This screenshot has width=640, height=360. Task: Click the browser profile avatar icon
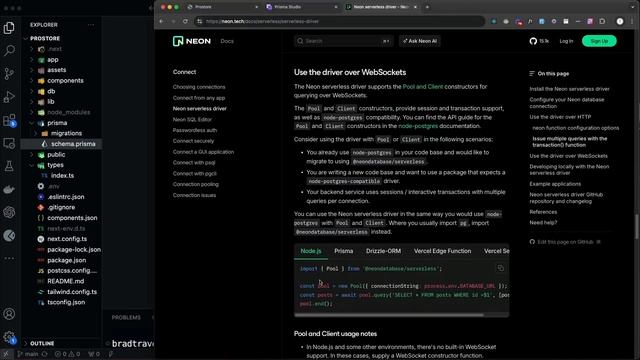coord(620,21)
